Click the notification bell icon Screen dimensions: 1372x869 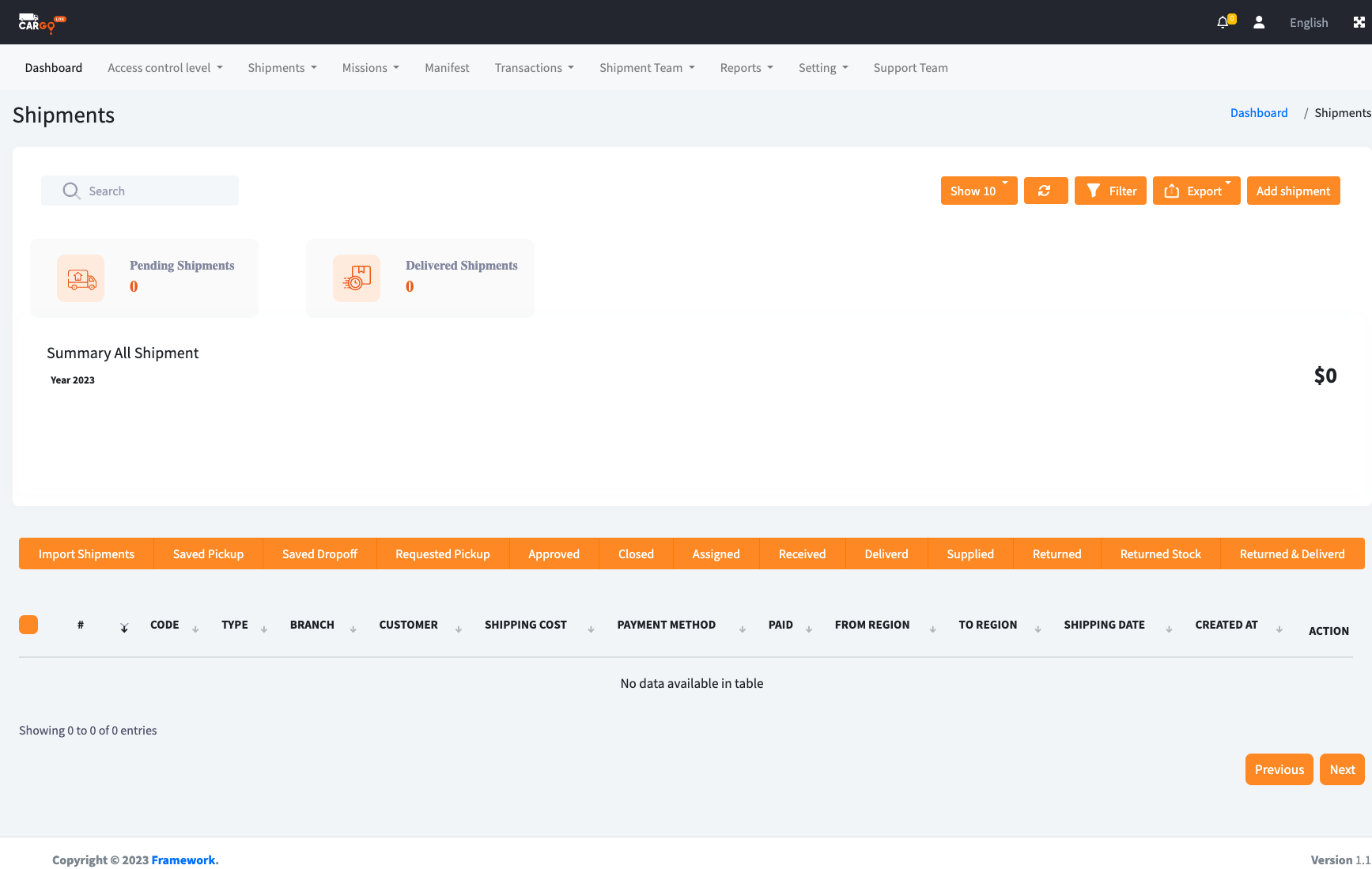(1223, 22)
